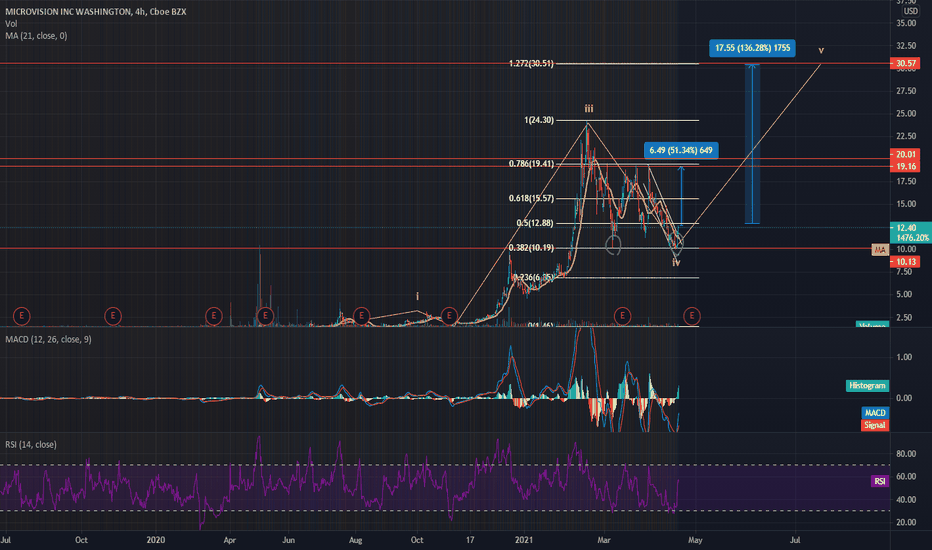Select the blue MACD tag
This screenshot has height=550, width=932.
pyautogui.click(x=875, y=413)
